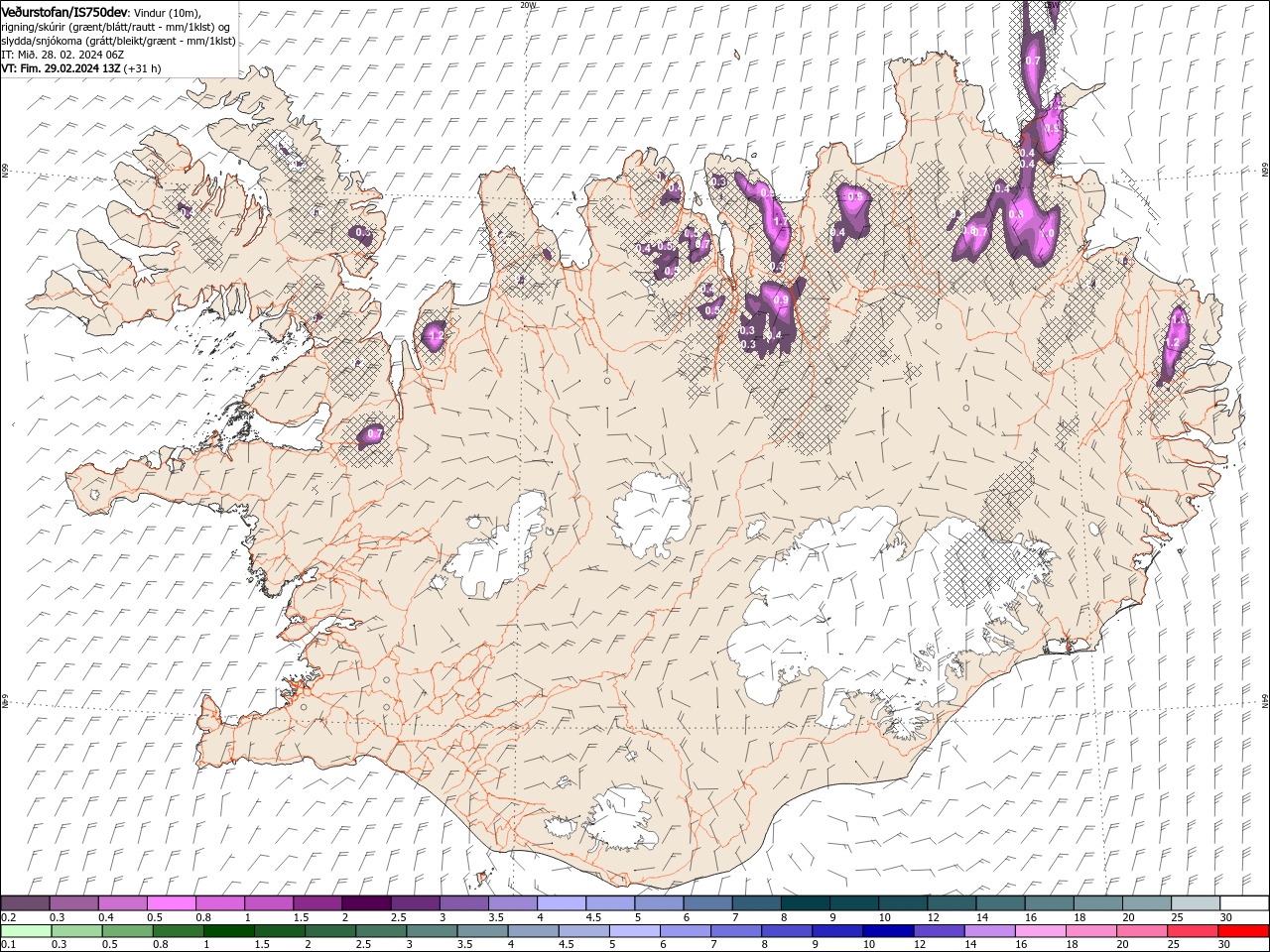Click the 'IT: Mið. 28. 02. 2024 06Z' line
This screenshot has width=1270, height=952.
pos(63,55)
